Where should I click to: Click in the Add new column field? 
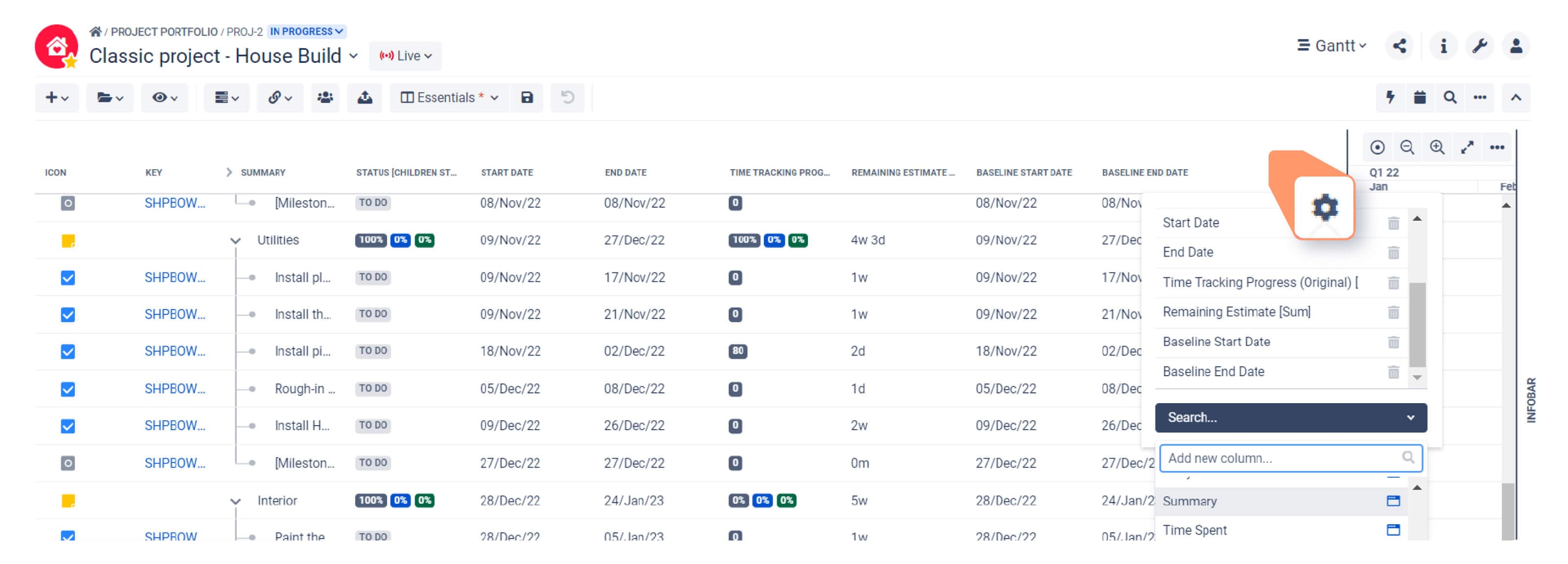pyautogui.click(x=1291, y=459)
